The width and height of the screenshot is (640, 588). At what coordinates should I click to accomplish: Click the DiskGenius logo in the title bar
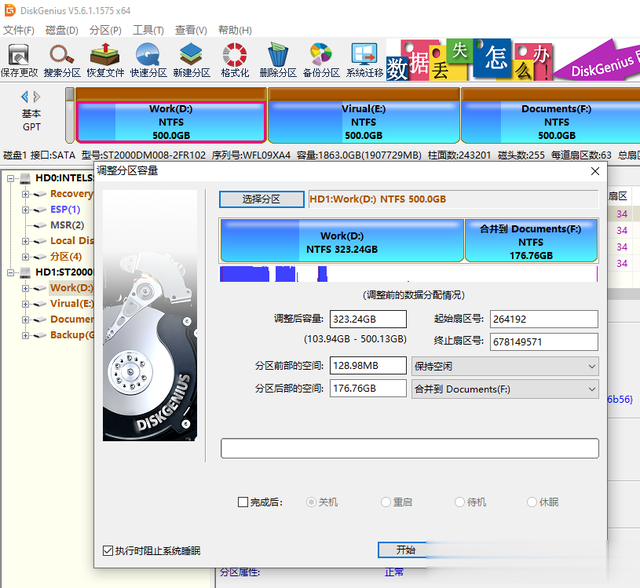click(x=10, y=10)
